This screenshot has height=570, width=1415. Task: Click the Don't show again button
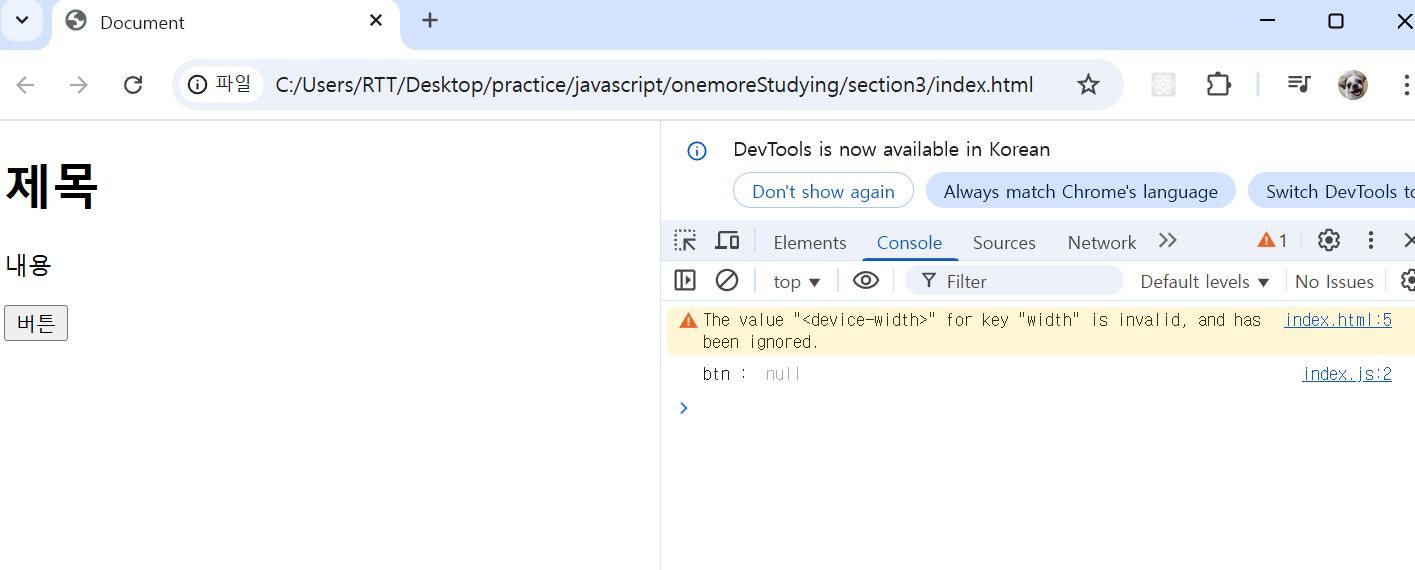tap(823, 191)
